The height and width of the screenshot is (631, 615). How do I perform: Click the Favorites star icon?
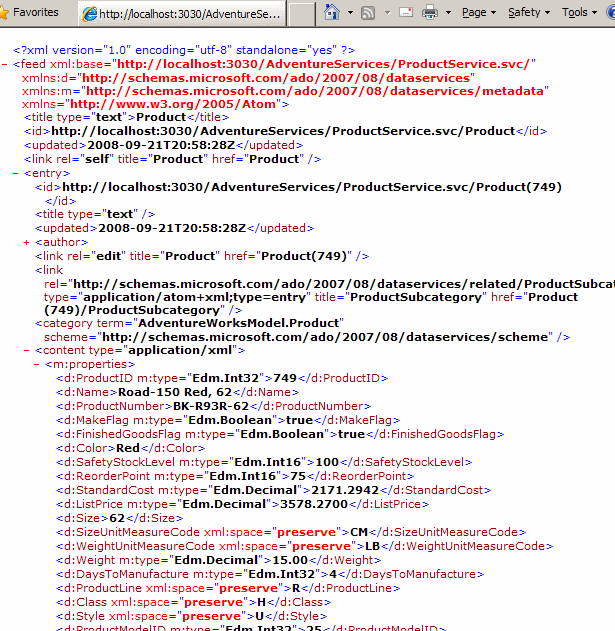click(x=6, y=12)
